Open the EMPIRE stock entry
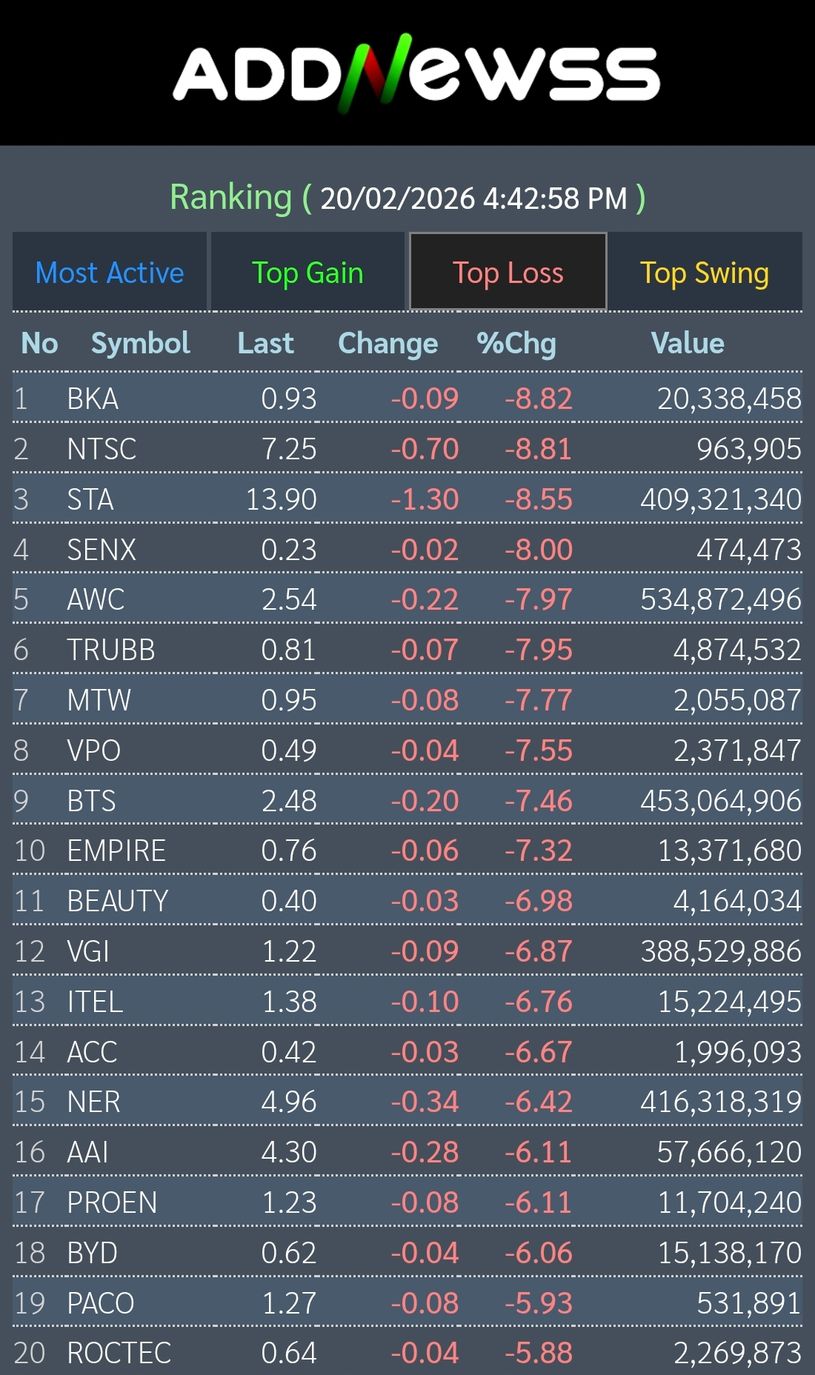 coord(116,851)
